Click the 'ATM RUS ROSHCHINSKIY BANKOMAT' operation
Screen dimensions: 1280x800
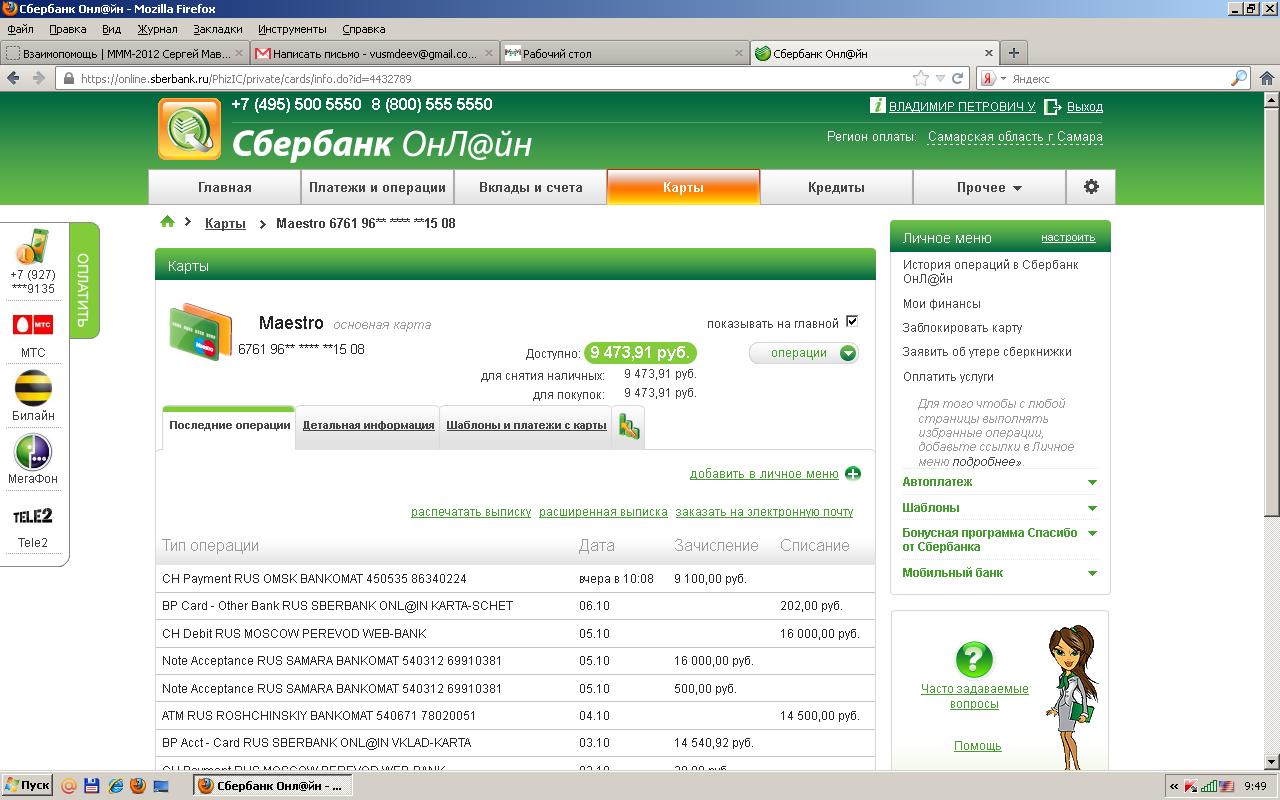(515, 716)
